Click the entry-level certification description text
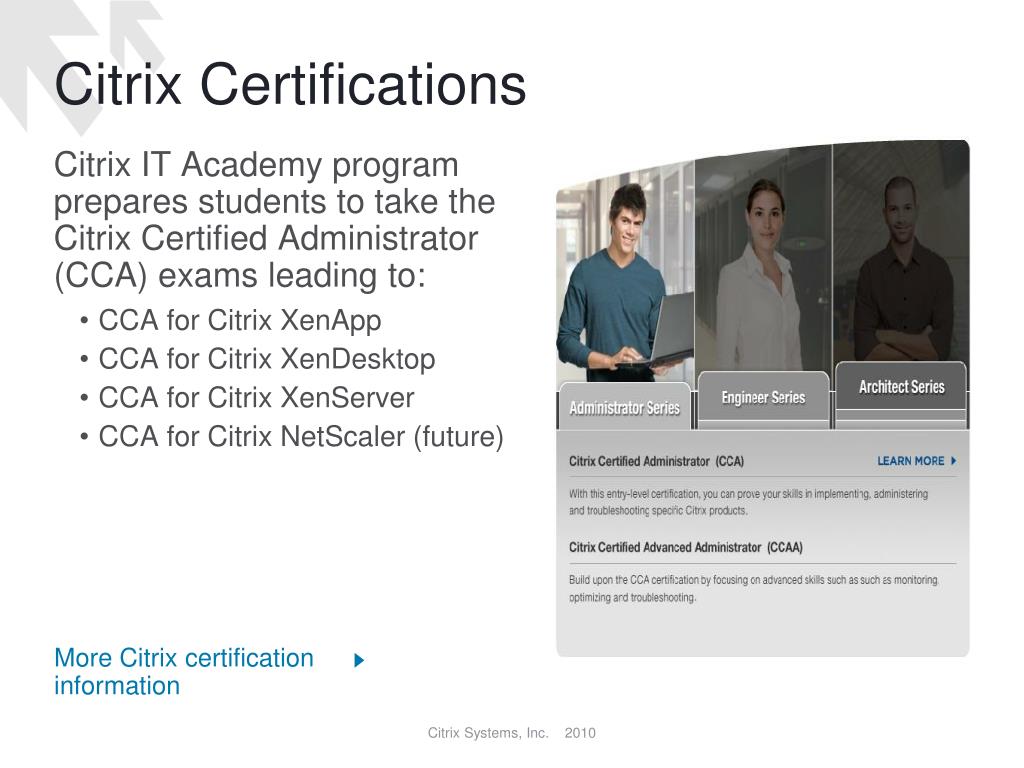Image resolution: width=1024 pixels, height=768 pixels. click(x=748, y=502)
